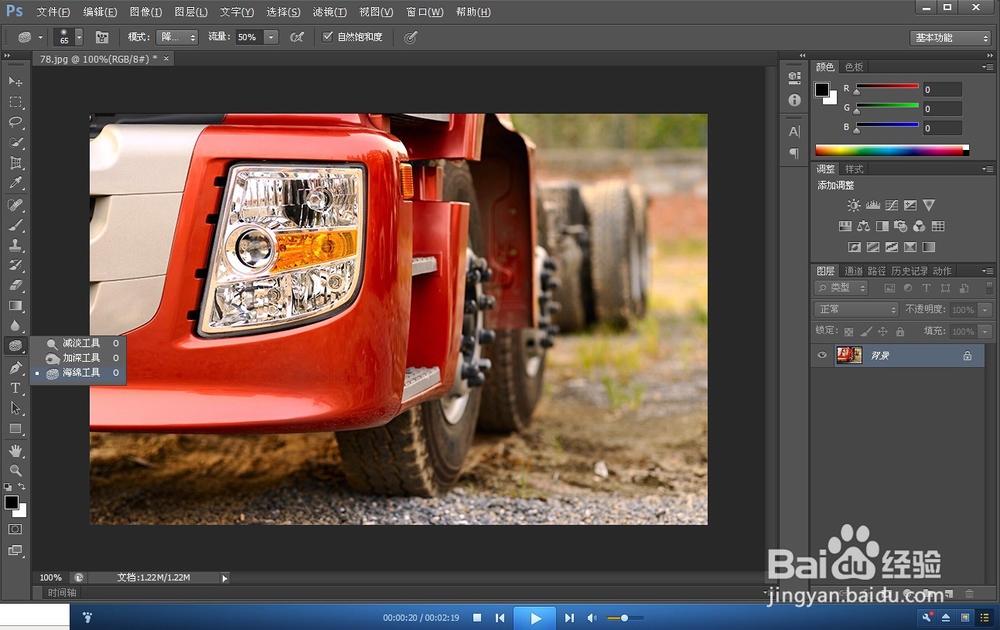Screen dimensions: 1000x630
Task: Open the 图像(I) menu
Action: click(146, 12)
